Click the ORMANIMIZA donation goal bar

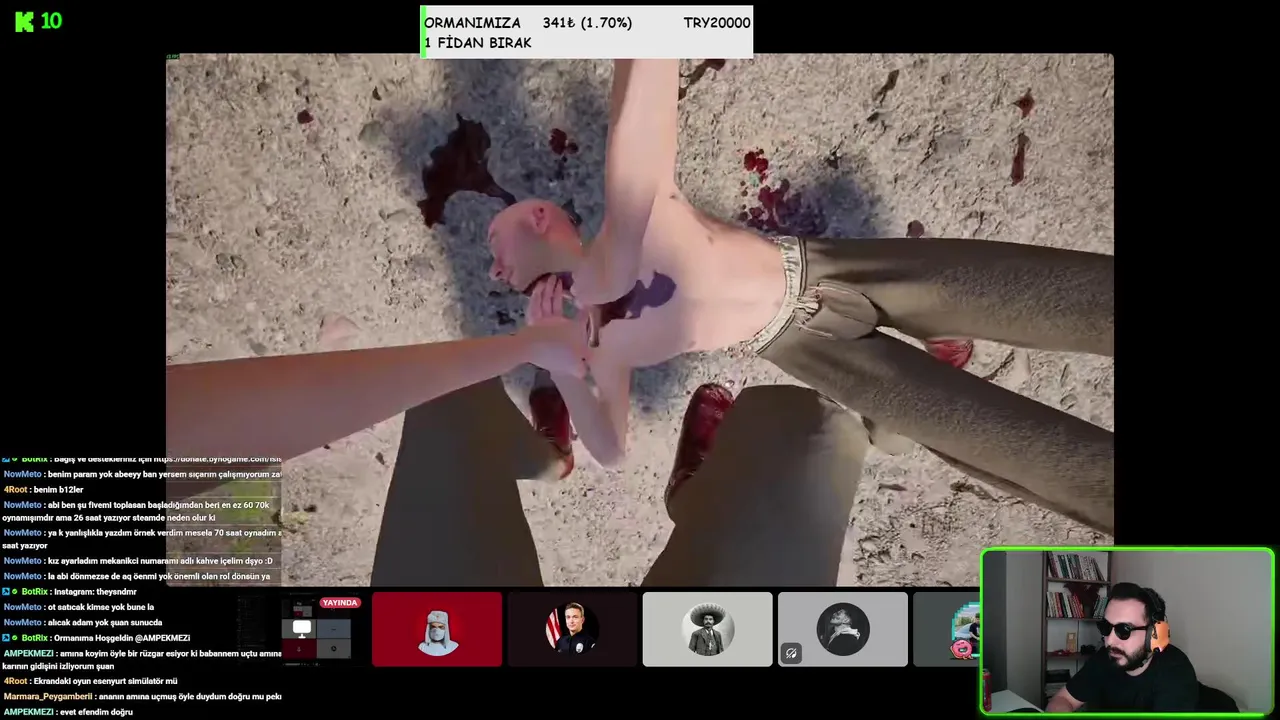pos(587,32)
